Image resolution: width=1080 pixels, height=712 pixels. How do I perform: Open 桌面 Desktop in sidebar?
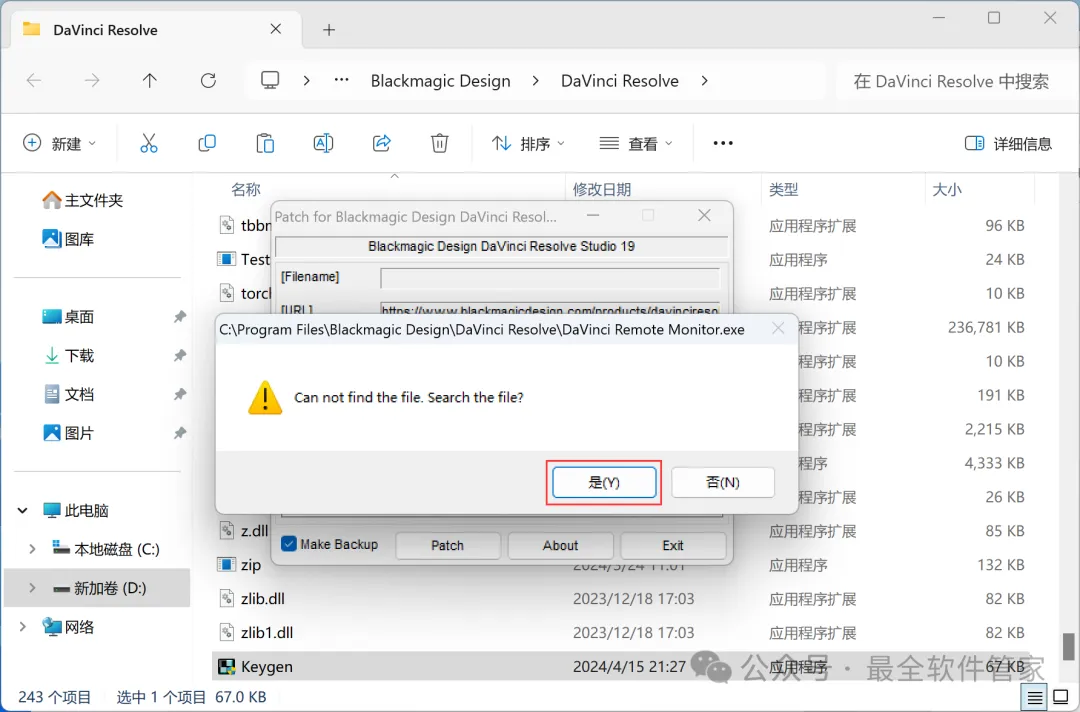tap(68, 317)
